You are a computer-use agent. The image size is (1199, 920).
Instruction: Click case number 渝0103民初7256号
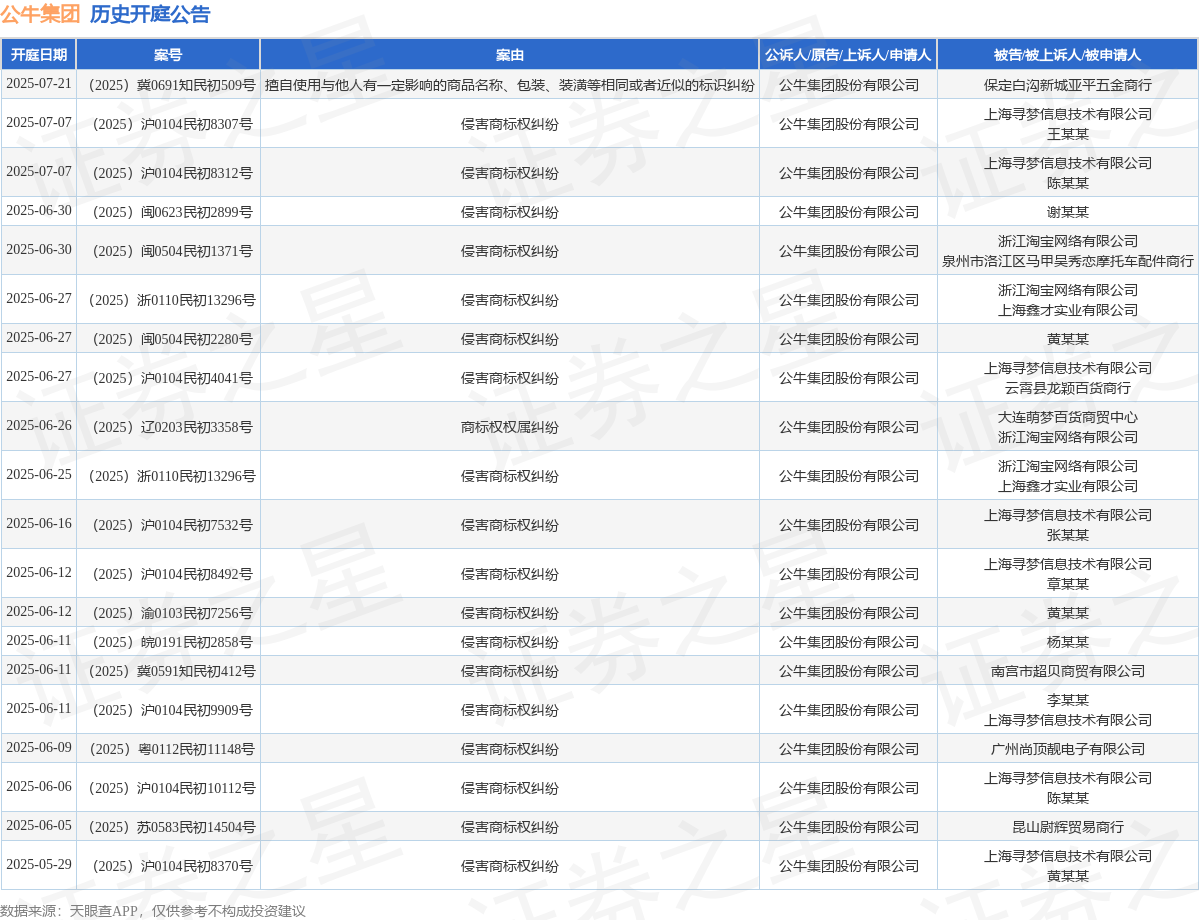(x=168, y=613)
